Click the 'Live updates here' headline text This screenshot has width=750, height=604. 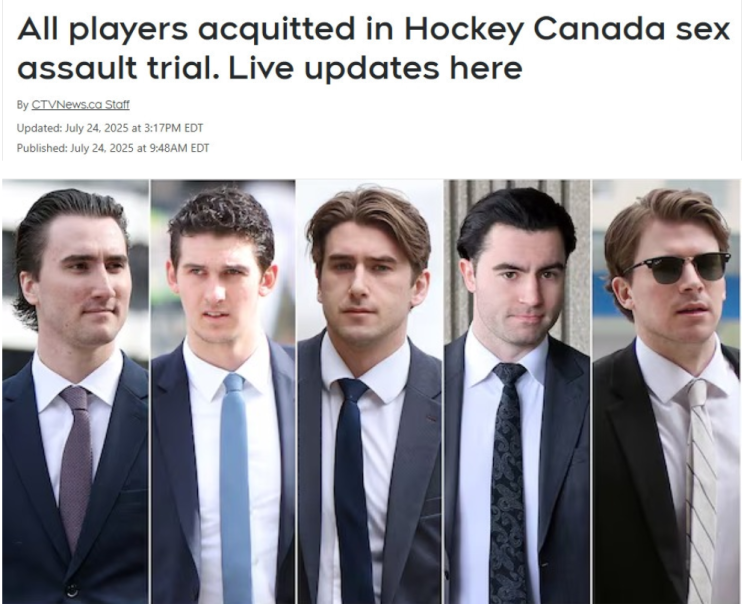375,68
